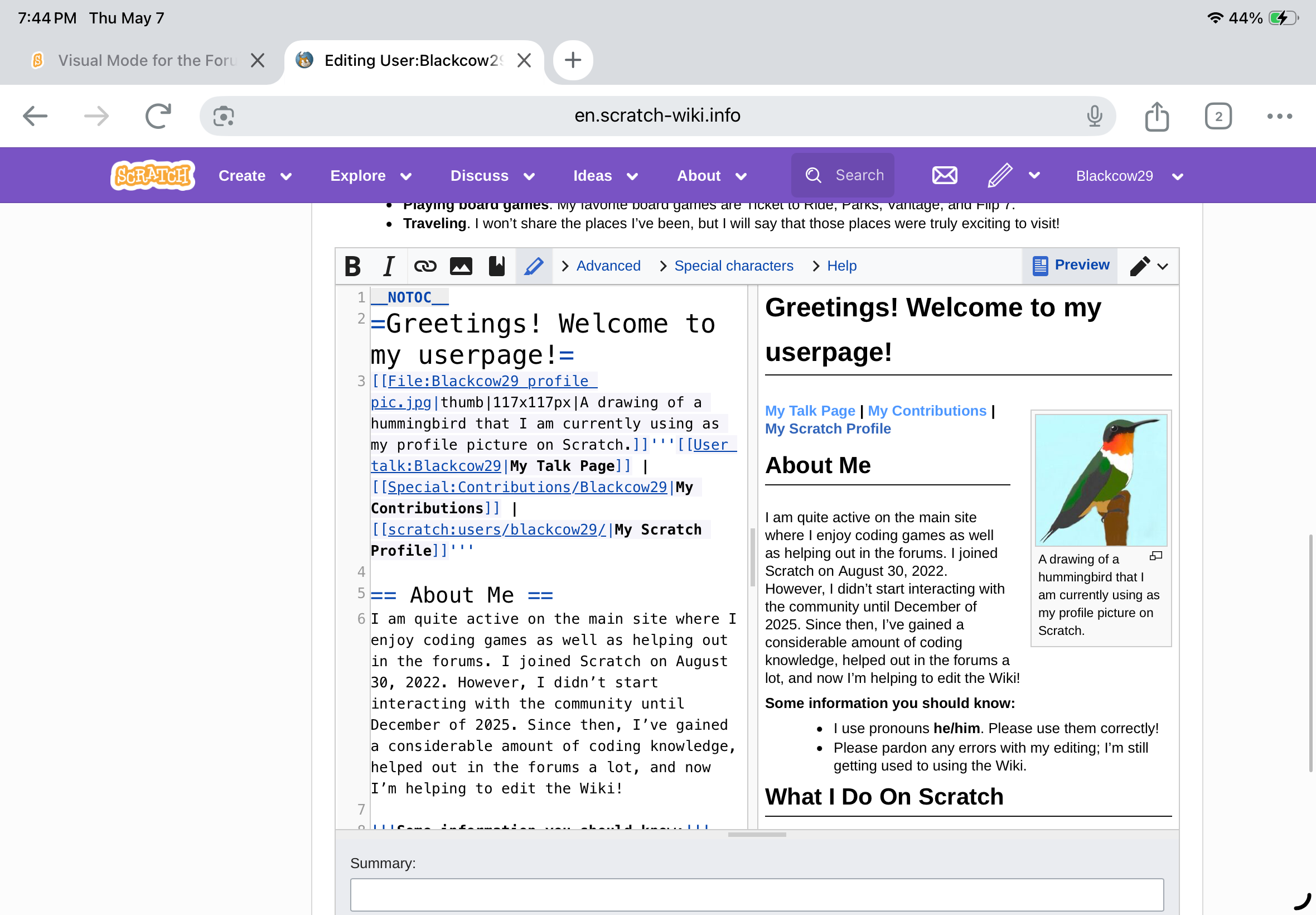Viewport: 1316px width, 915px height.
Task: Enlarge the image using the caption magnify icon
Action: 1156,556
